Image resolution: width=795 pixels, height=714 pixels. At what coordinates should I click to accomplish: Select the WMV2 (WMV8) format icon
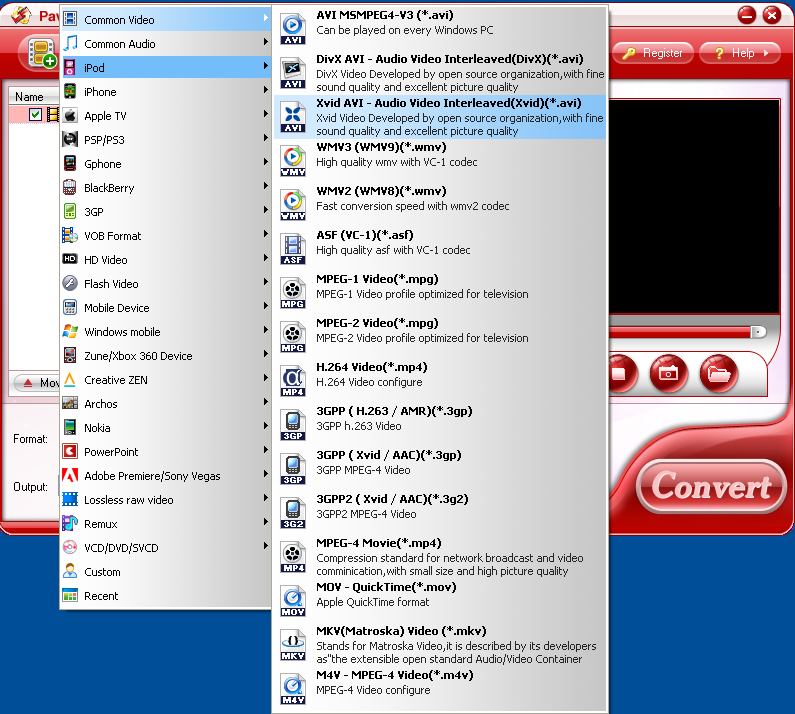[x=293, y=205]
